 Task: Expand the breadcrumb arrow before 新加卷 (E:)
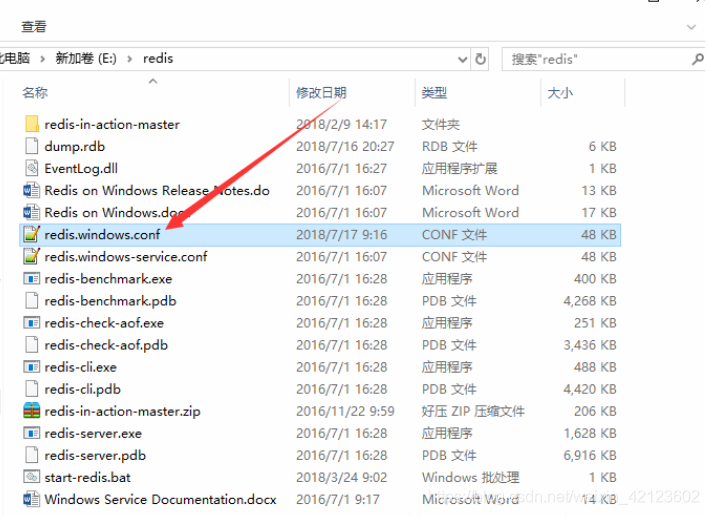(43, 59)
